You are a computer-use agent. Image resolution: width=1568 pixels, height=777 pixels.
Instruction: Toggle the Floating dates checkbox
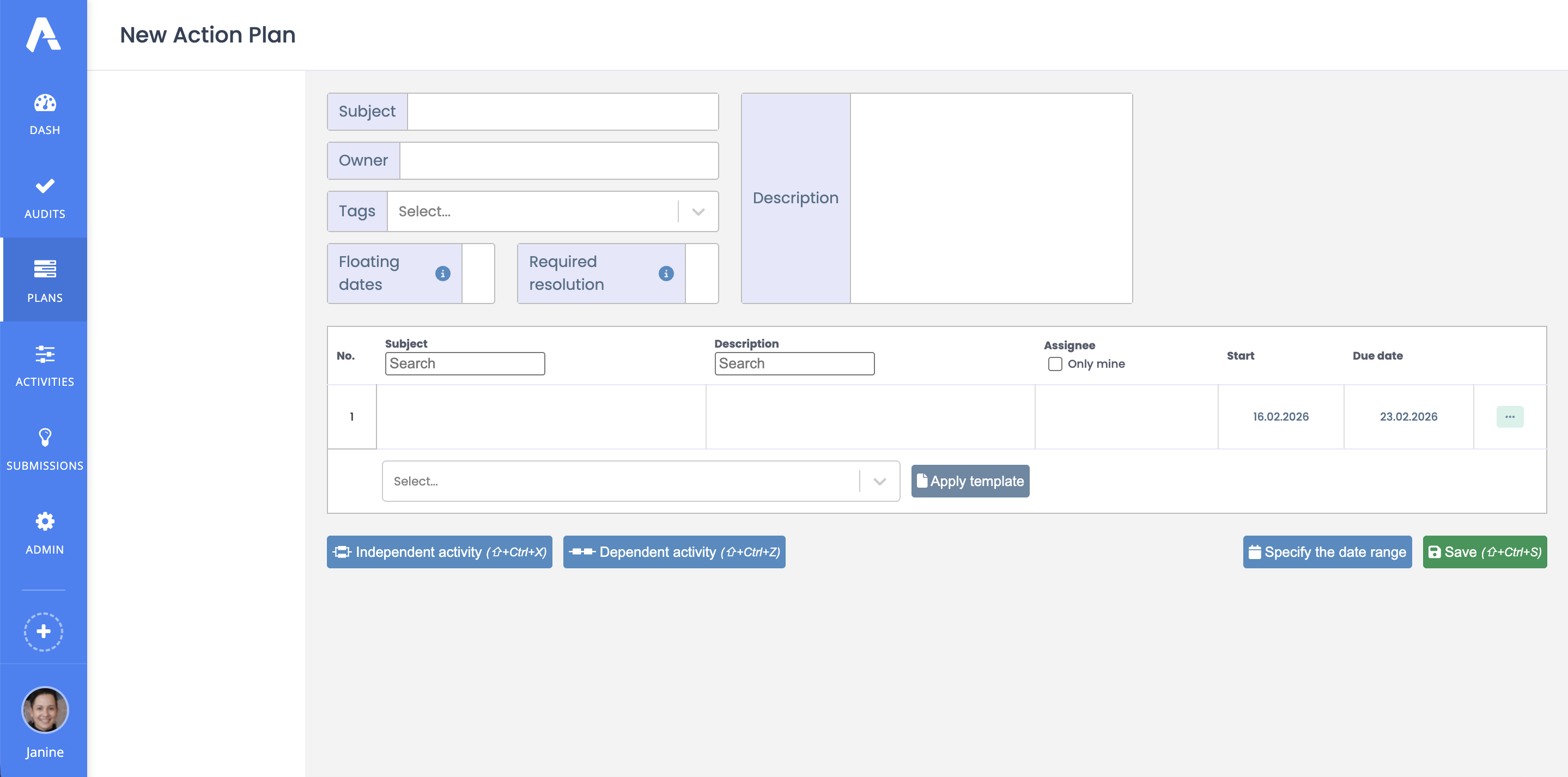(479, 273)
